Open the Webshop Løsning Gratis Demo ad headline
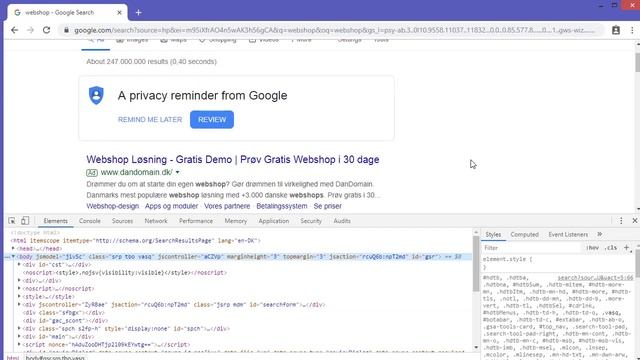640x360 pixels. pos(233,159)
